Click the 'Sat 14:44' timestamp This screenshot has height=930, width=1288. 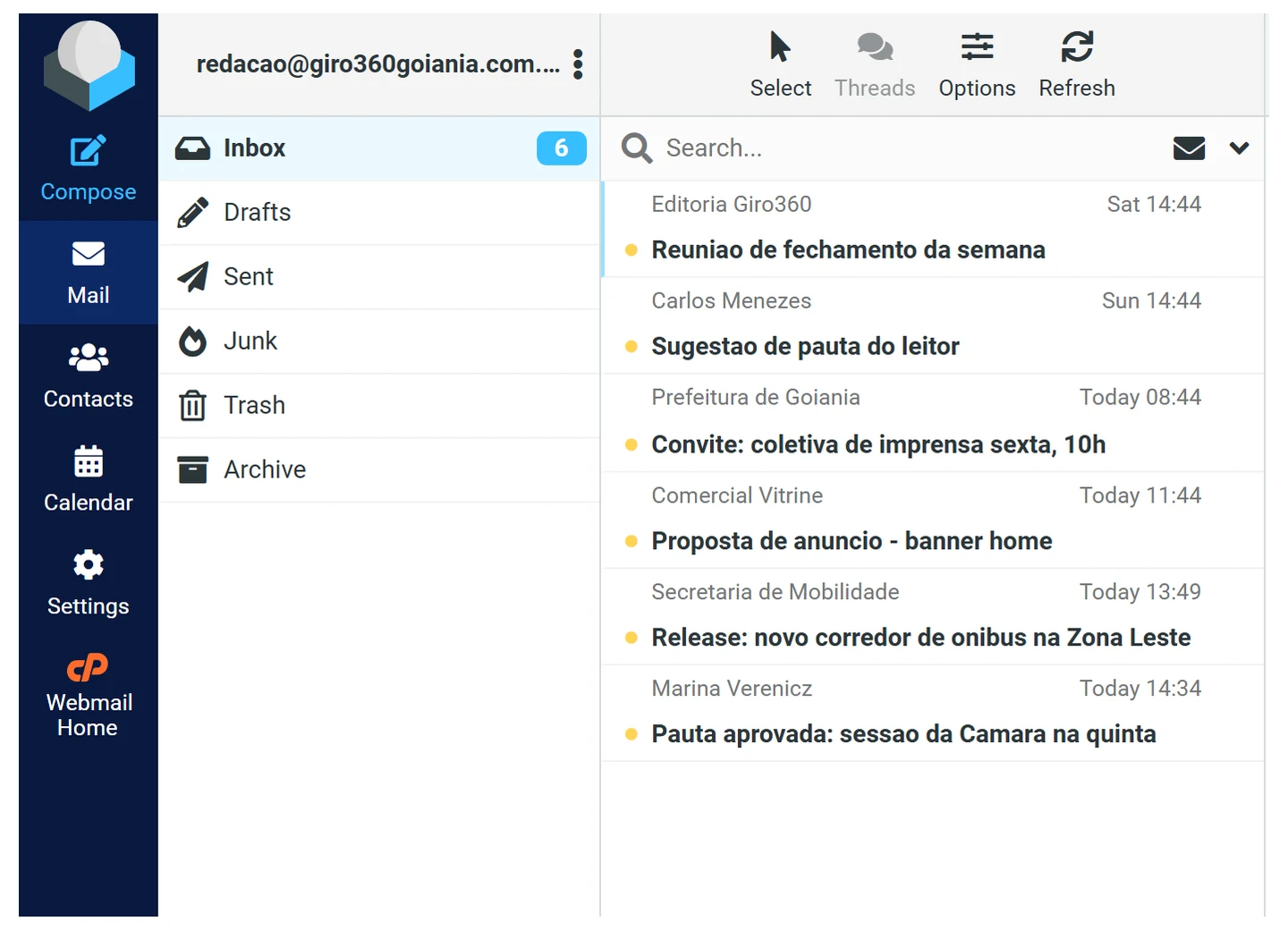click(1154, 205)
